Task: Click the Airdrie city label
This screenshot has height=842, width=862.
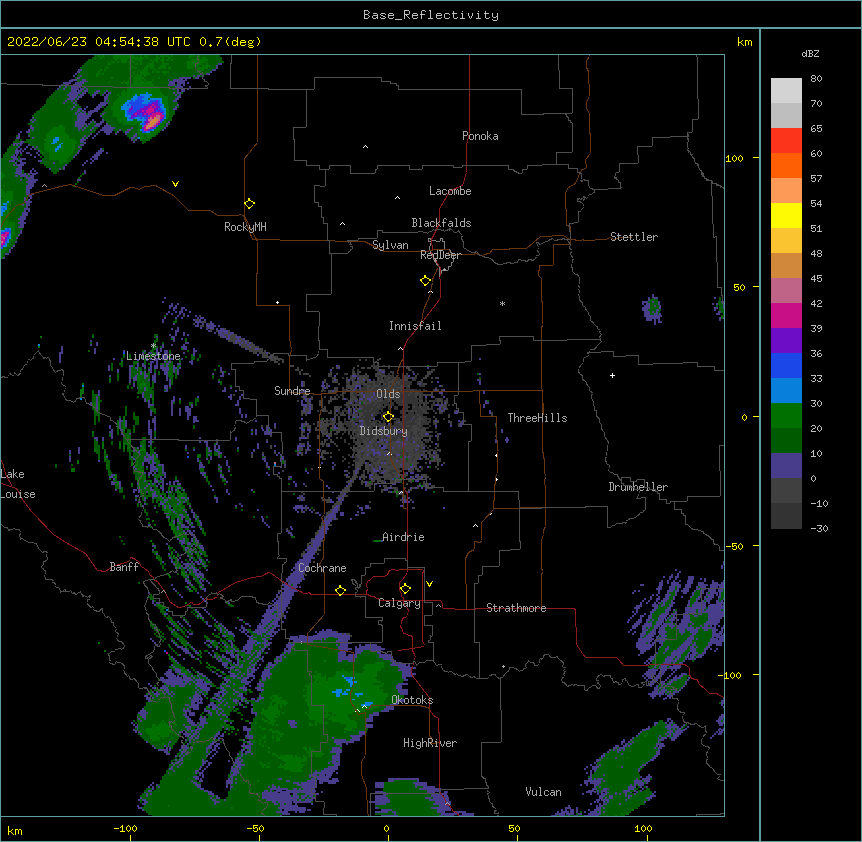Action: tap(403, 537)
